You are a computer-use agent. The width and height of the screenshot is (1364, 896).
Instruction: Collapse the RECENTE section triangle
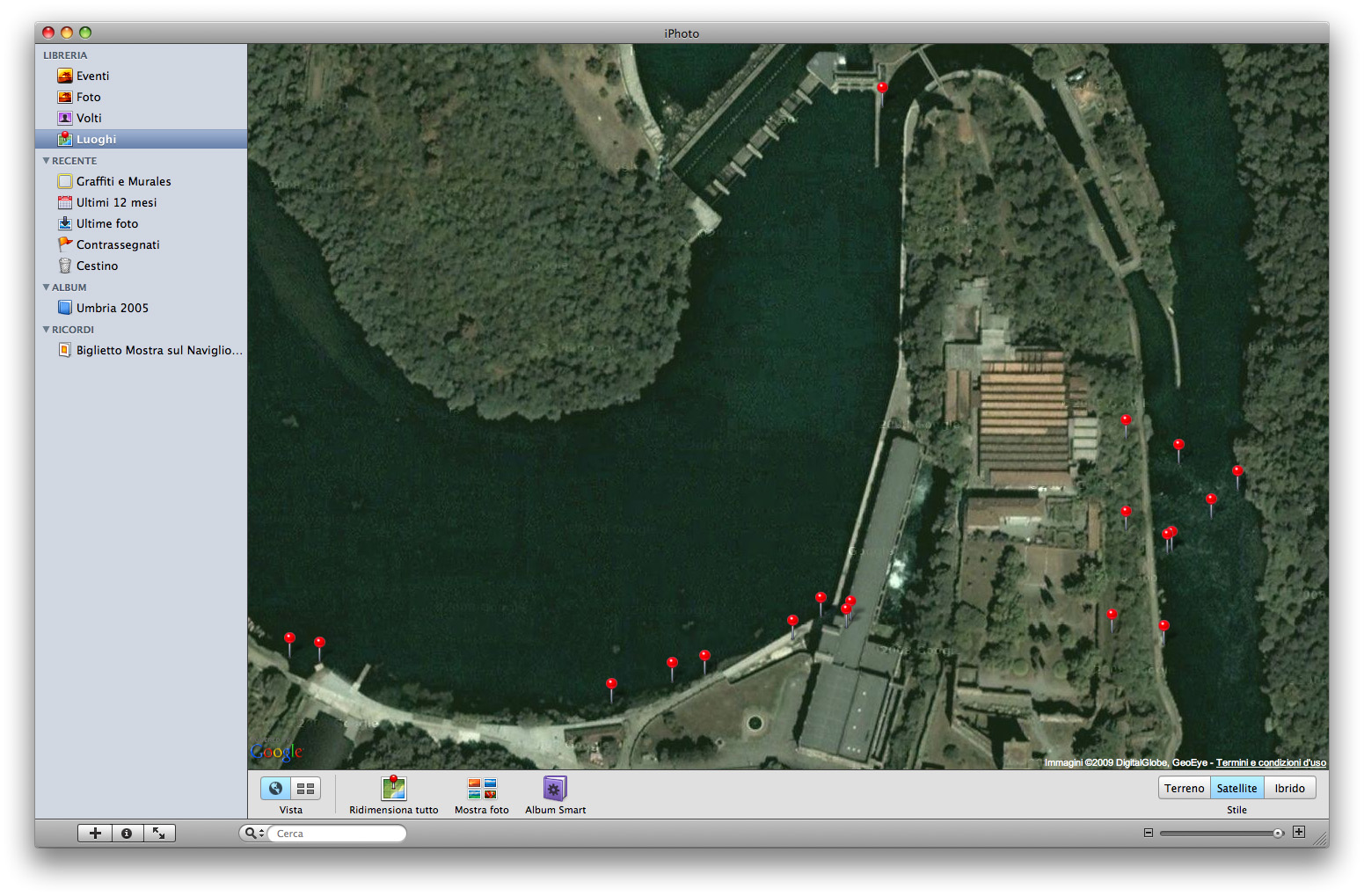pyautogui.click(x=46, y=161)
